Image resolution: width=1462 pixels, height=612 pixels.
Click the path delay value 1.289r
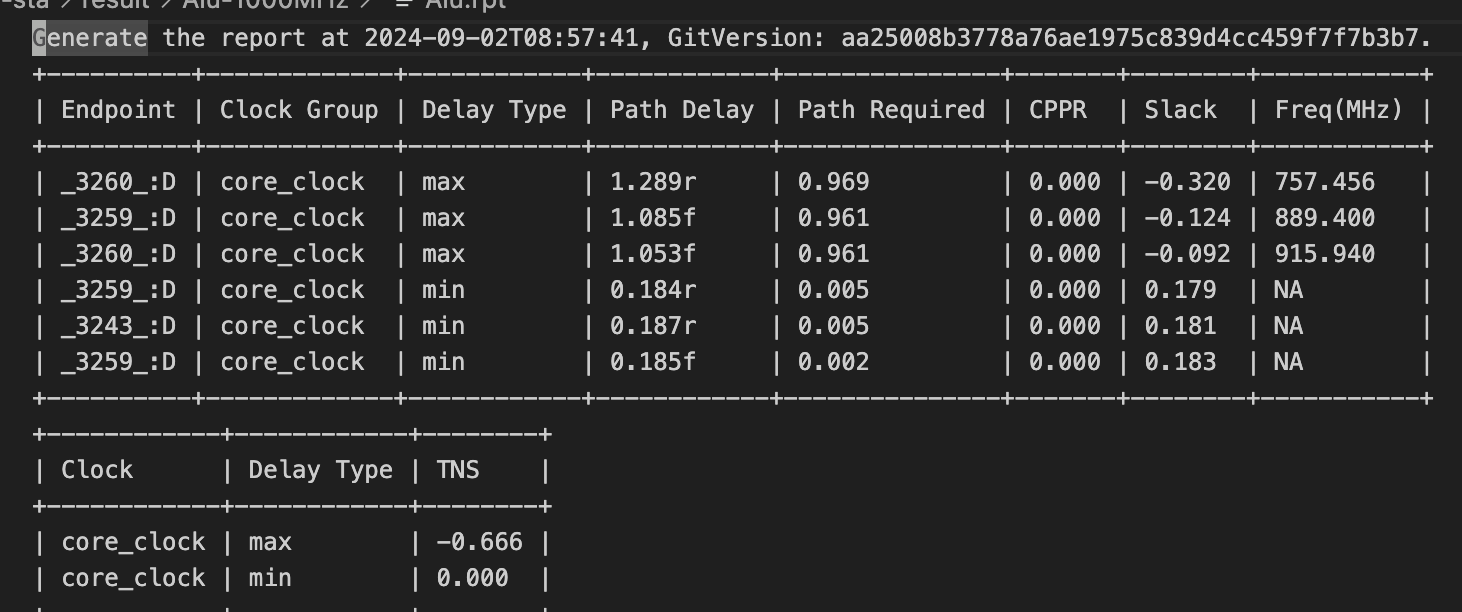coord(653,182)
